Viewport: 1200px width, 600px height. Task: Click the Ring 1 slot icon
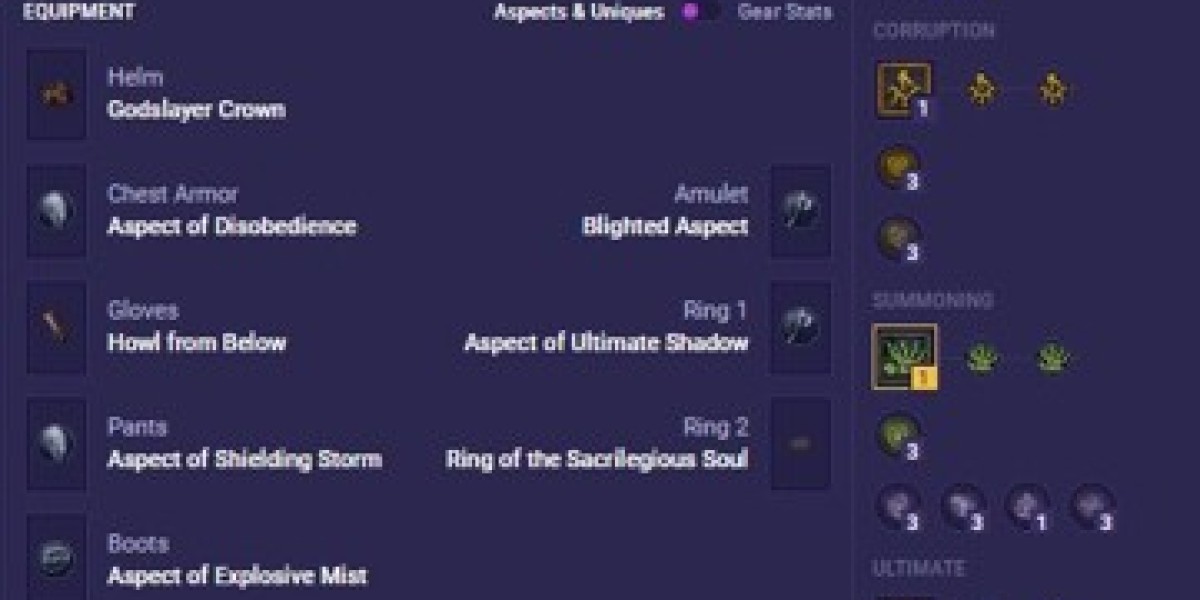[800, 328]
